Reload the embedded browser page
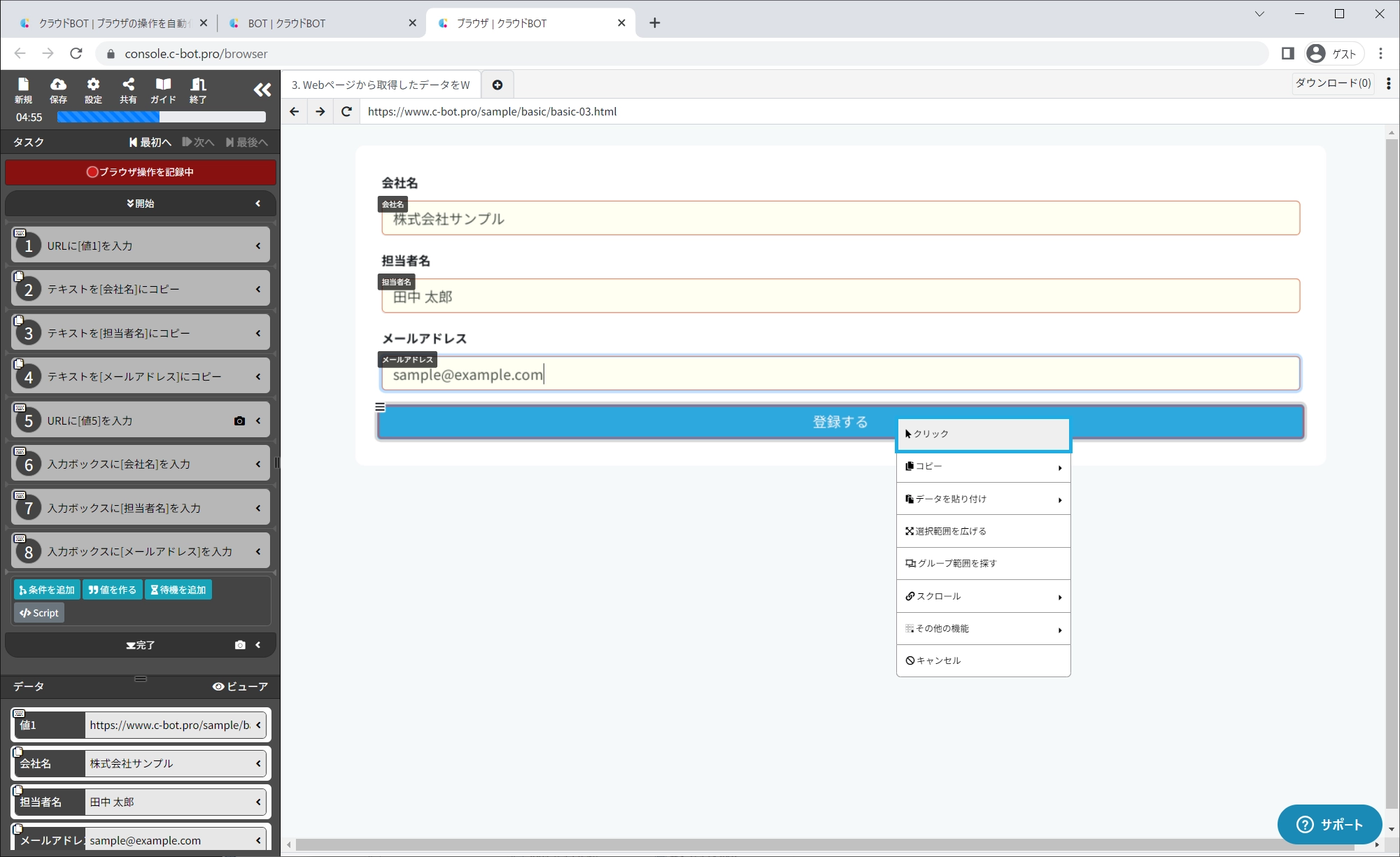 point(346,111)
